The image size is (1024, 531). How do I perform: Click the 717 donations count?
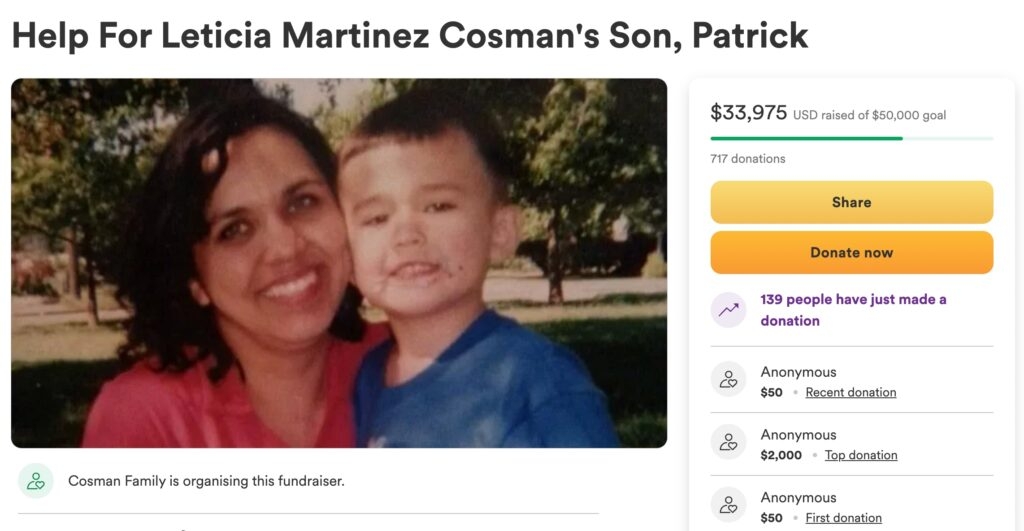[748, 159]
